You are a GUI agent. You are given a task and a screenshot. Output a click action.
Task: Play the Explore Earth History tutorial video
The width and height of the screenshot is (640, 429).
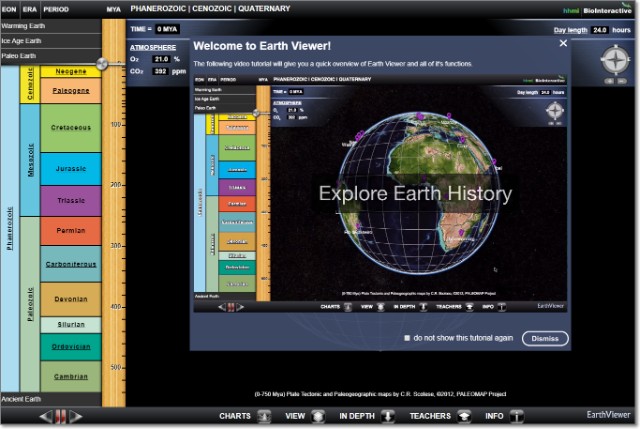(415, 194)
